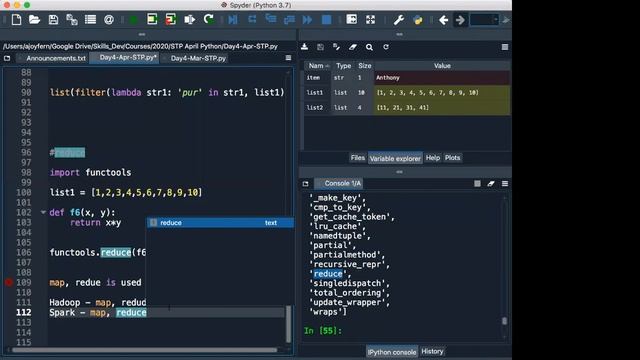This screenshot has height=360, width=640.
Task: Re-run the last script
Action: click(209, 20)
